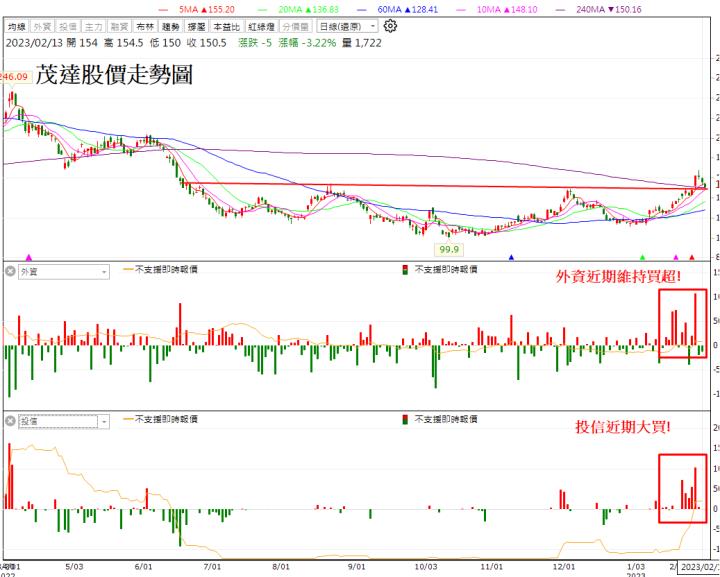The width and height of the screenshot is (720, 577).
Task: Click the magenta triangle marker beside the red one
Action: pyautogui.click(x=675, y=258)
